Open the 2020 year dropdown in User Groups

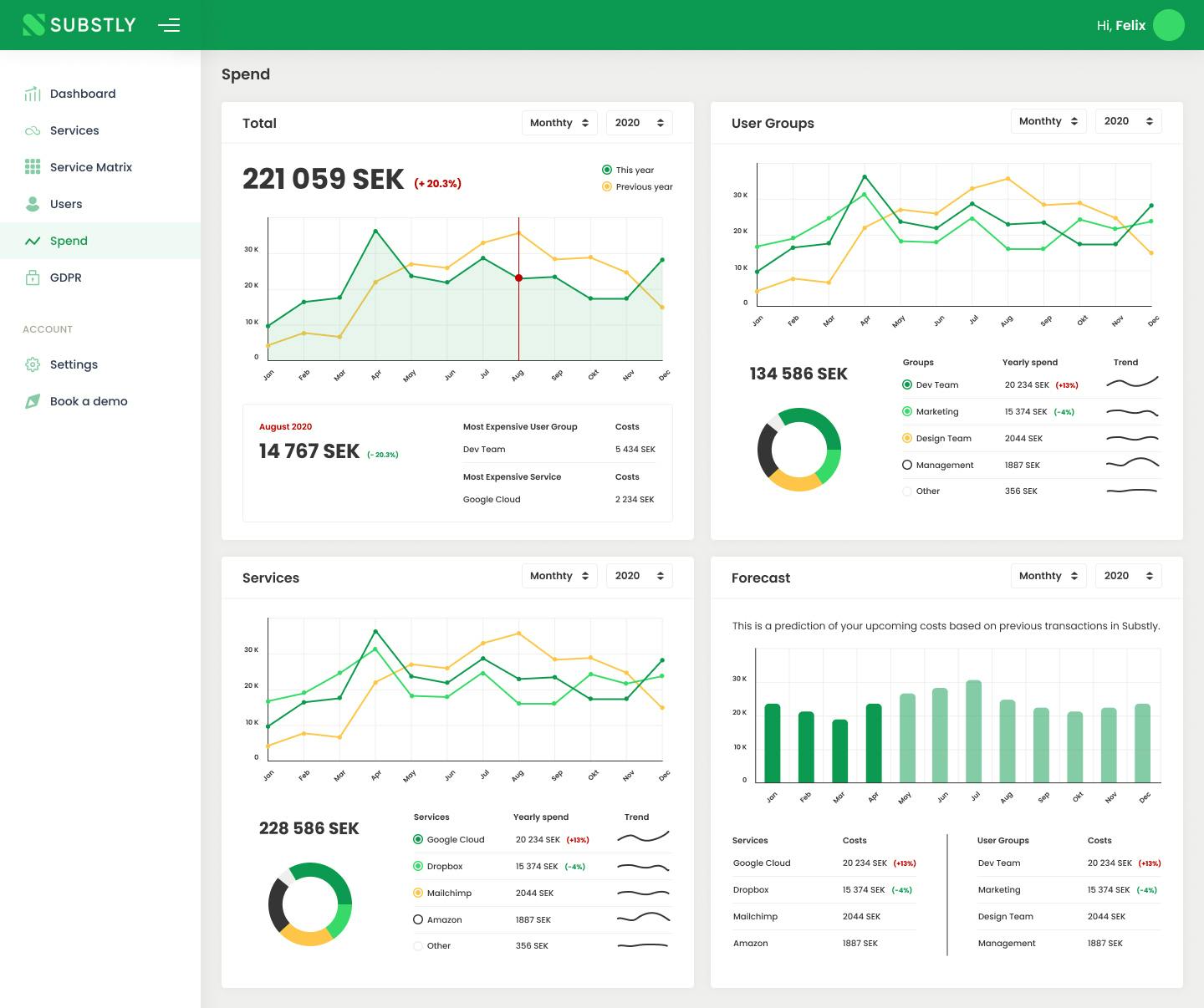tap(1128, 121)
